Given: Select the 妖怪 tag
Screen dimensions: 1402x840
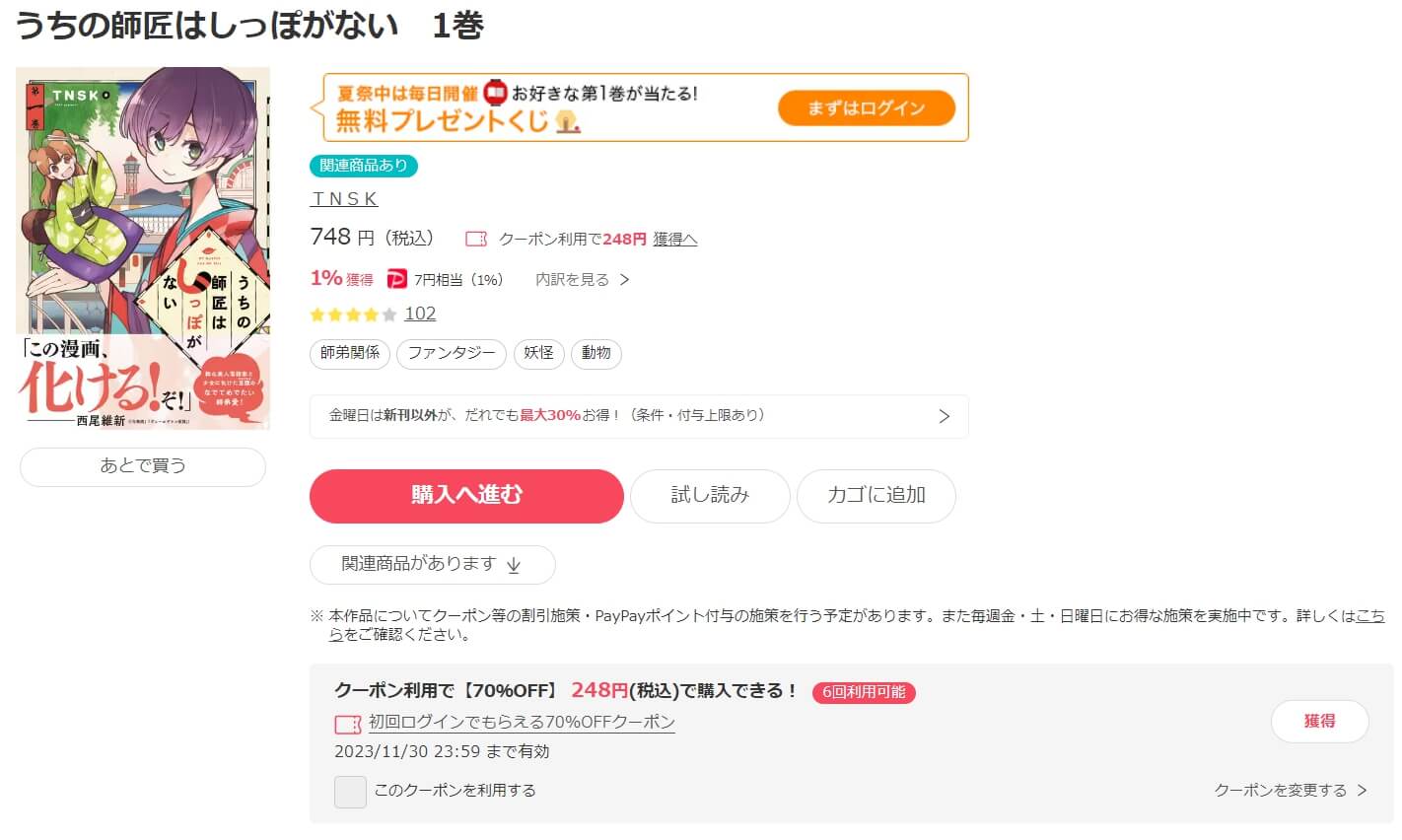Looking at the screenshot, I should [538, 354].
